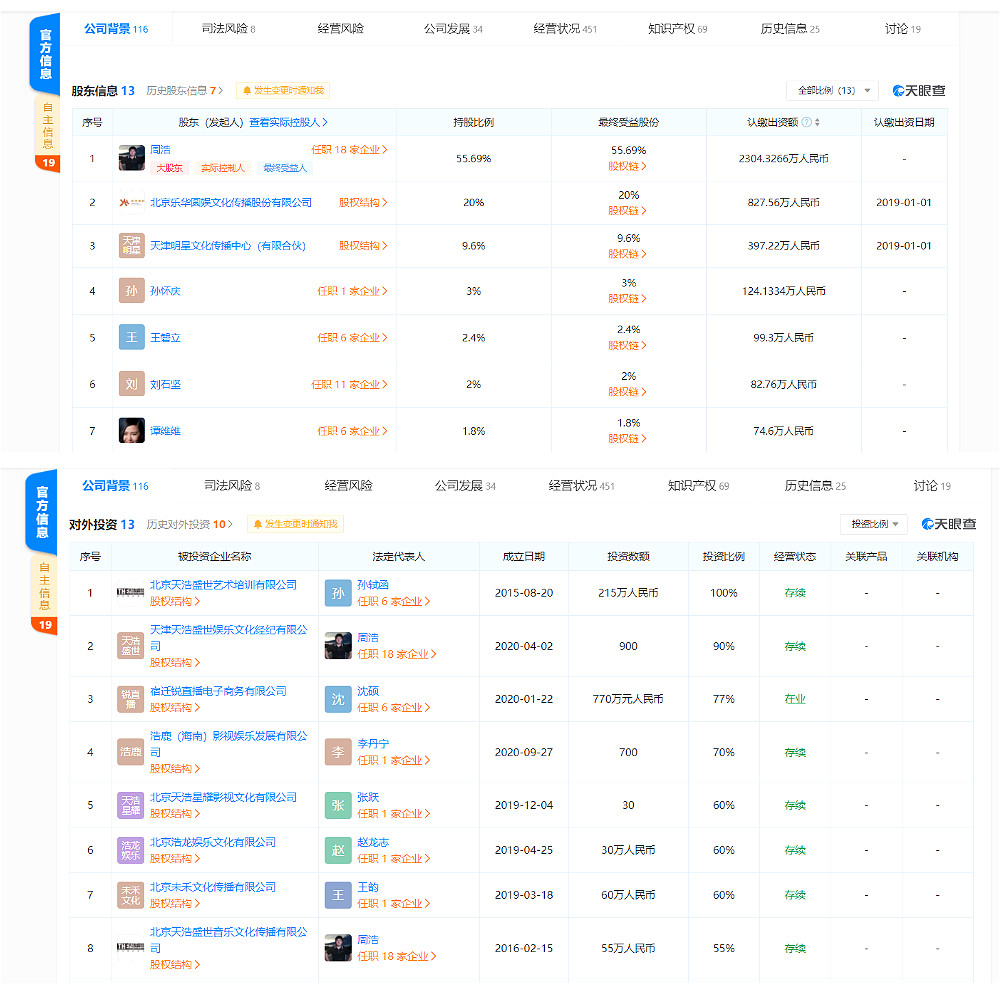Click 刘 avatar tile for 刘石坚
This screenshot has width=1000, height=997.
click(131, 384)
